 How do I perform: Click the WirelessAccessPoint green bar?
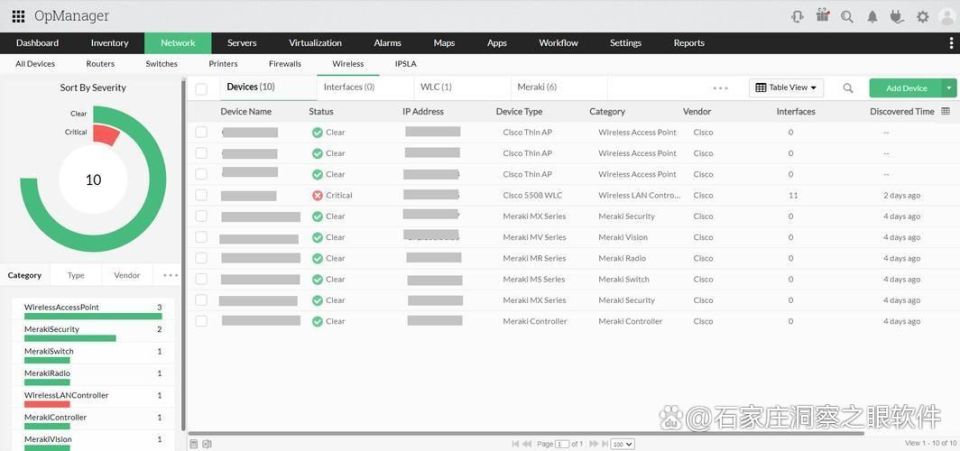coord(93,316)
